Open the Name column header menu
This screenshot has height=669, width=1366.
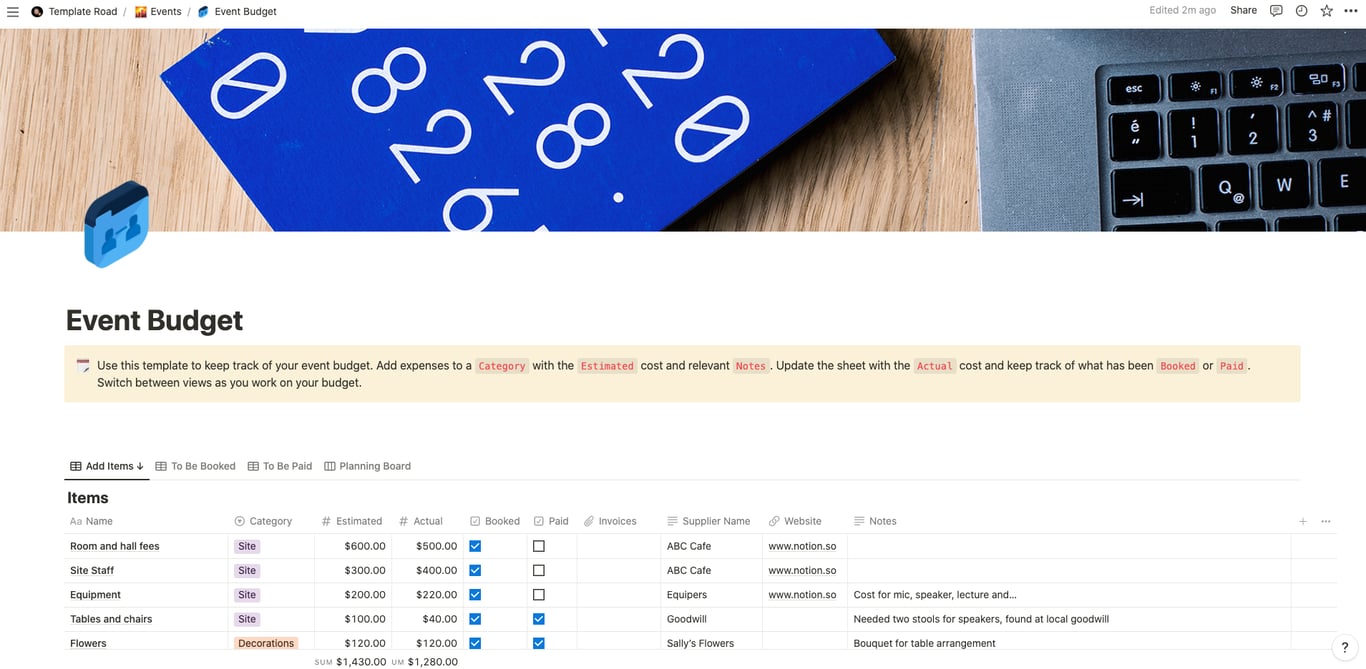pos(91,521)
